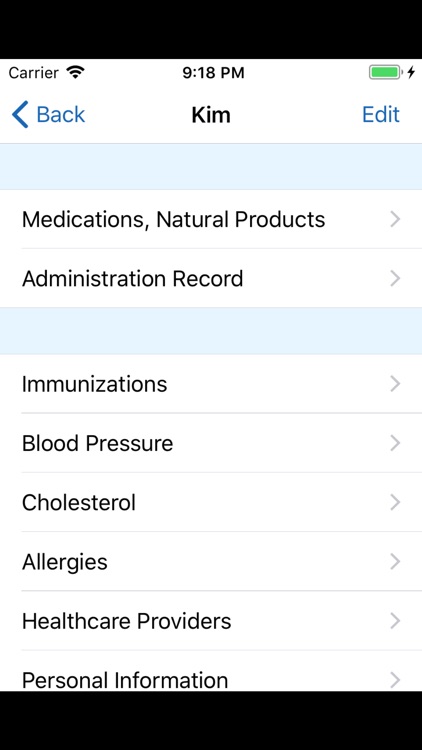
Task: Tap chevron next to Cholesterol
Action: coord(395,502)
